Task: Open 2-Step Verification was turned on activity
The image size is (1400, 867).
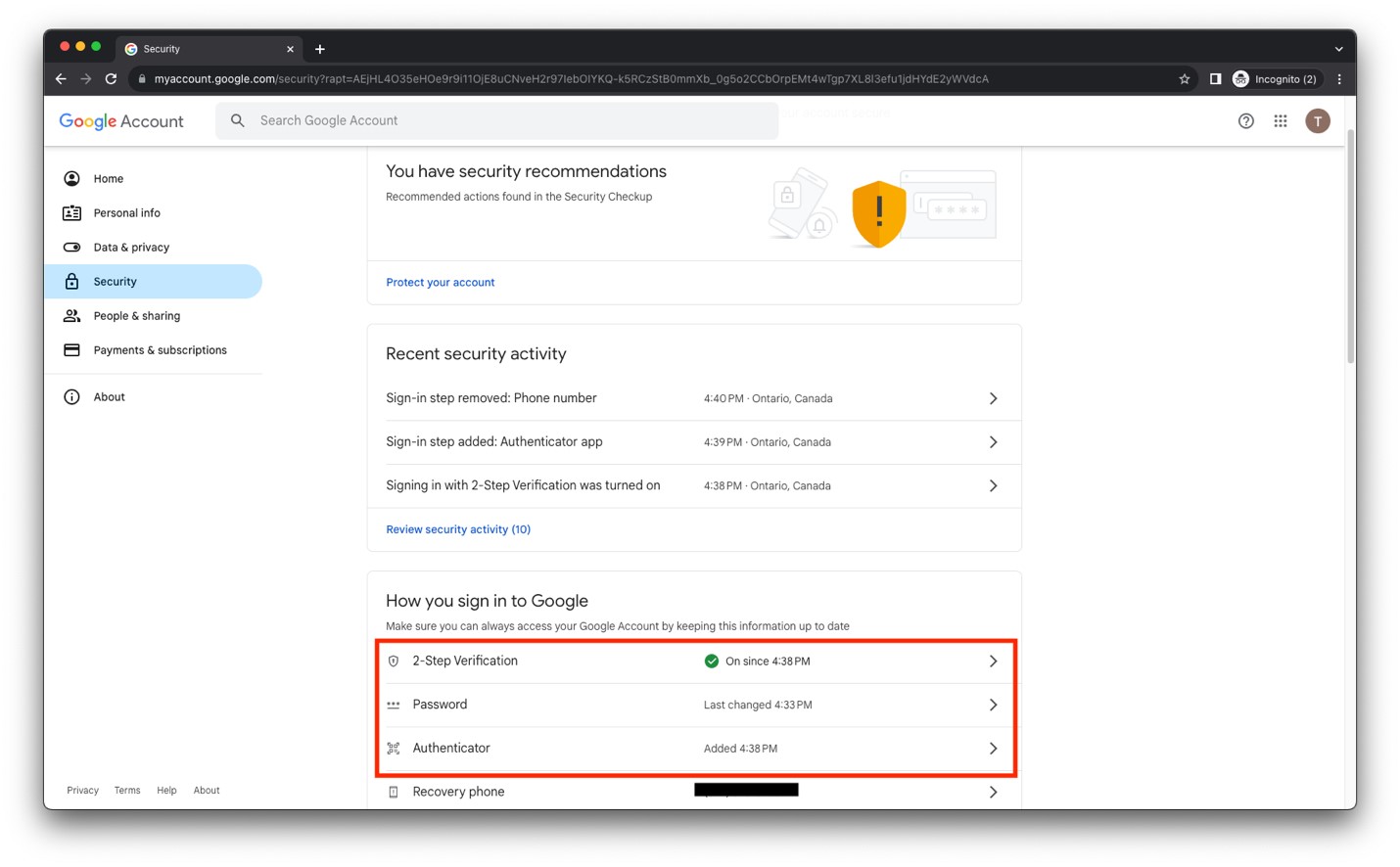Action: [694, 485]
